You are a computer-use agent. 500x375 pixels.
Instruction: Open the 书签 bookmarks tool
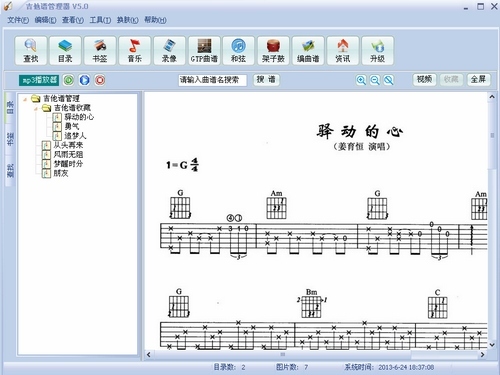click(x=100, y=51)
